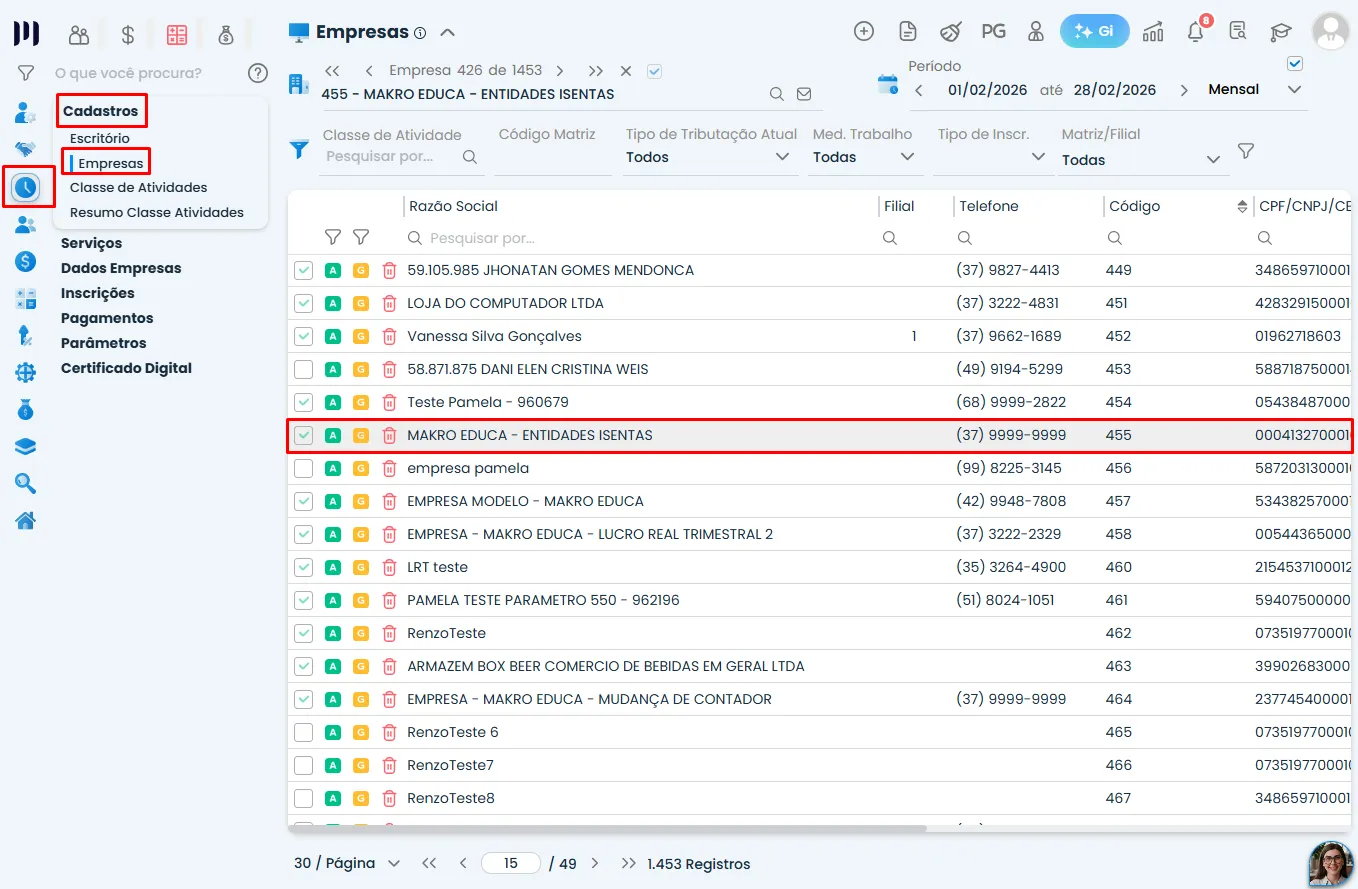Go to next company arrow after 1453
The height and width of the screenshot is (889, 1358).
[x=560, y=71]
